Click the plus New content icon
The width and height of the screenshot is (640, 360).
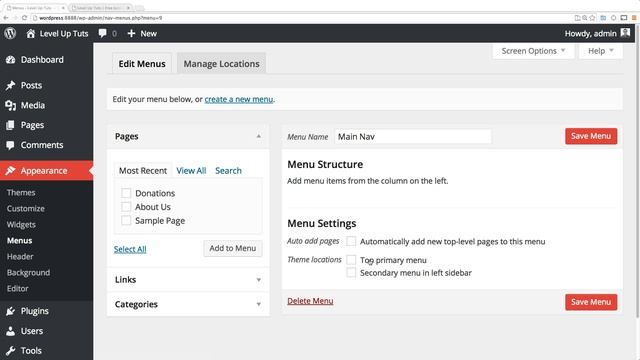131,33
